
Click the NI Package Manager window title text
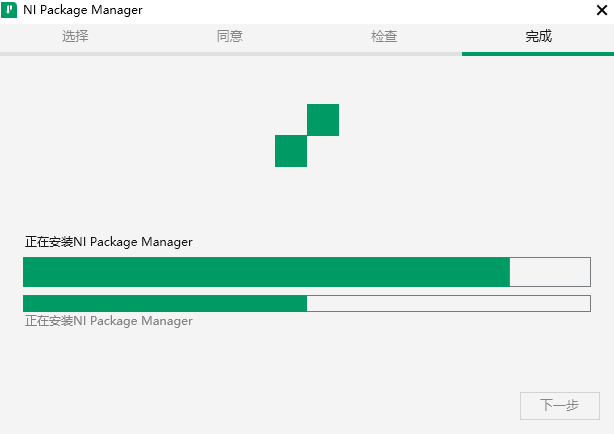(x=83, y=10)
